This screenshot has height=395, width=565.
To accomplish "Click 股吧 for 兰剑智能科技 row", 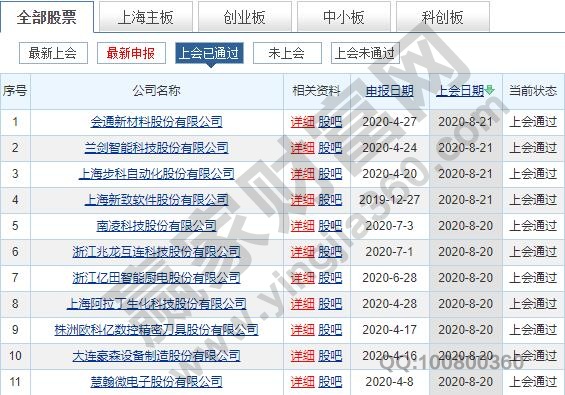I will [330, 148].
